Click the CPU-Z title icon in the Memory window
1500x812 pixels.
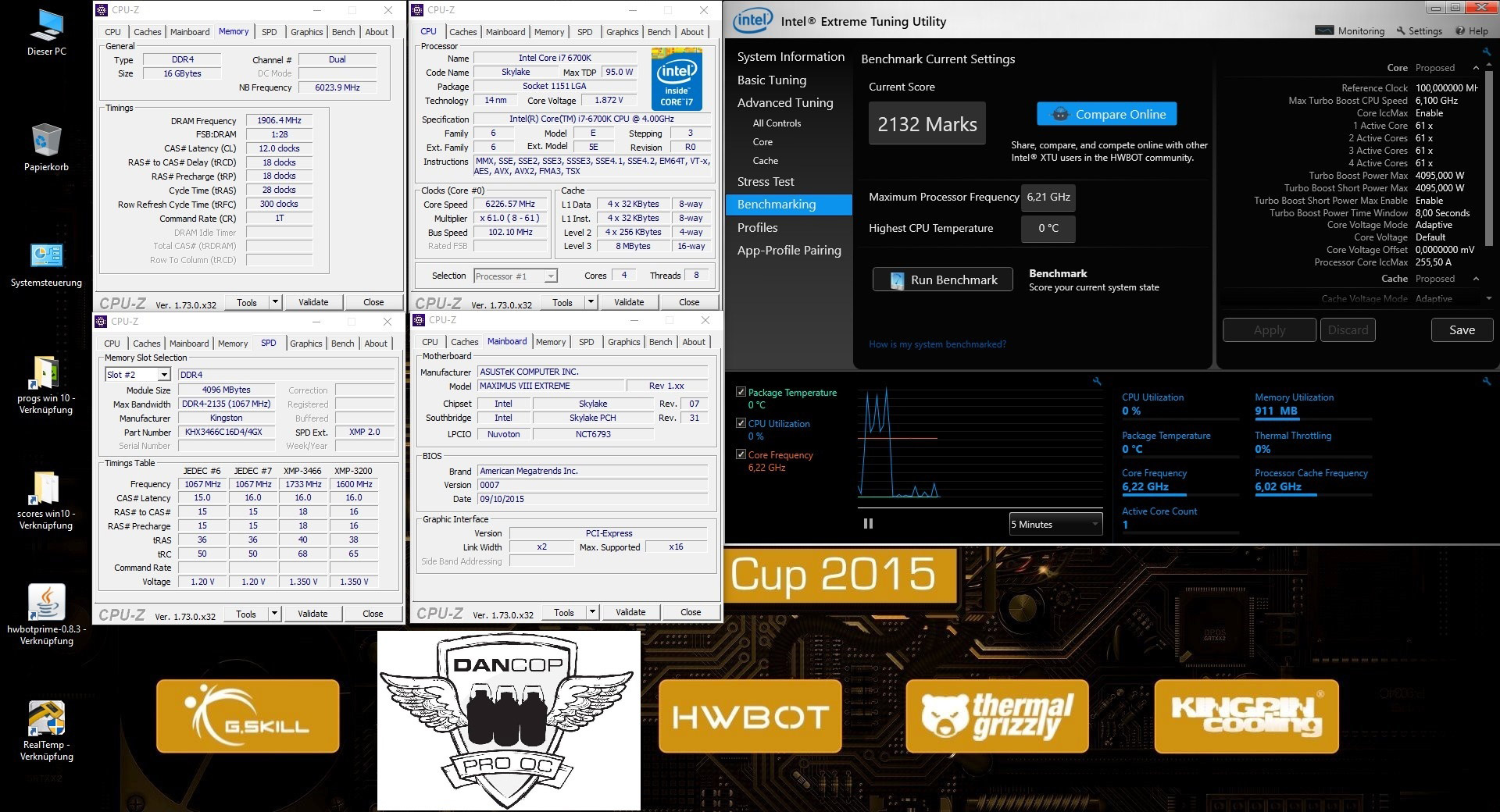click(x=102, y=10)
